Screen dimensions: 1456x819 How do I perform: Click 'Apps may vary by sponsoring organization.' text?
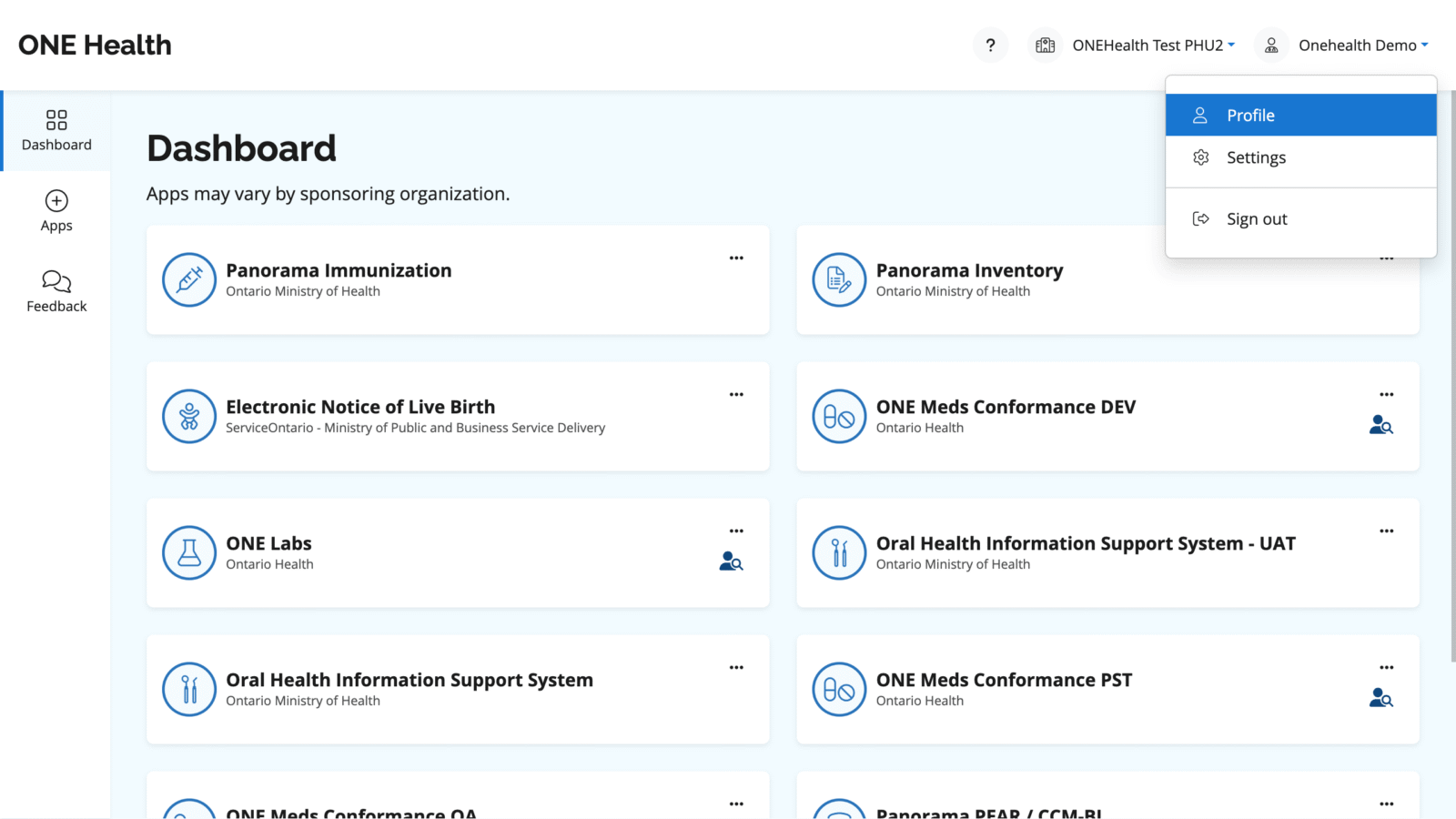328,194
